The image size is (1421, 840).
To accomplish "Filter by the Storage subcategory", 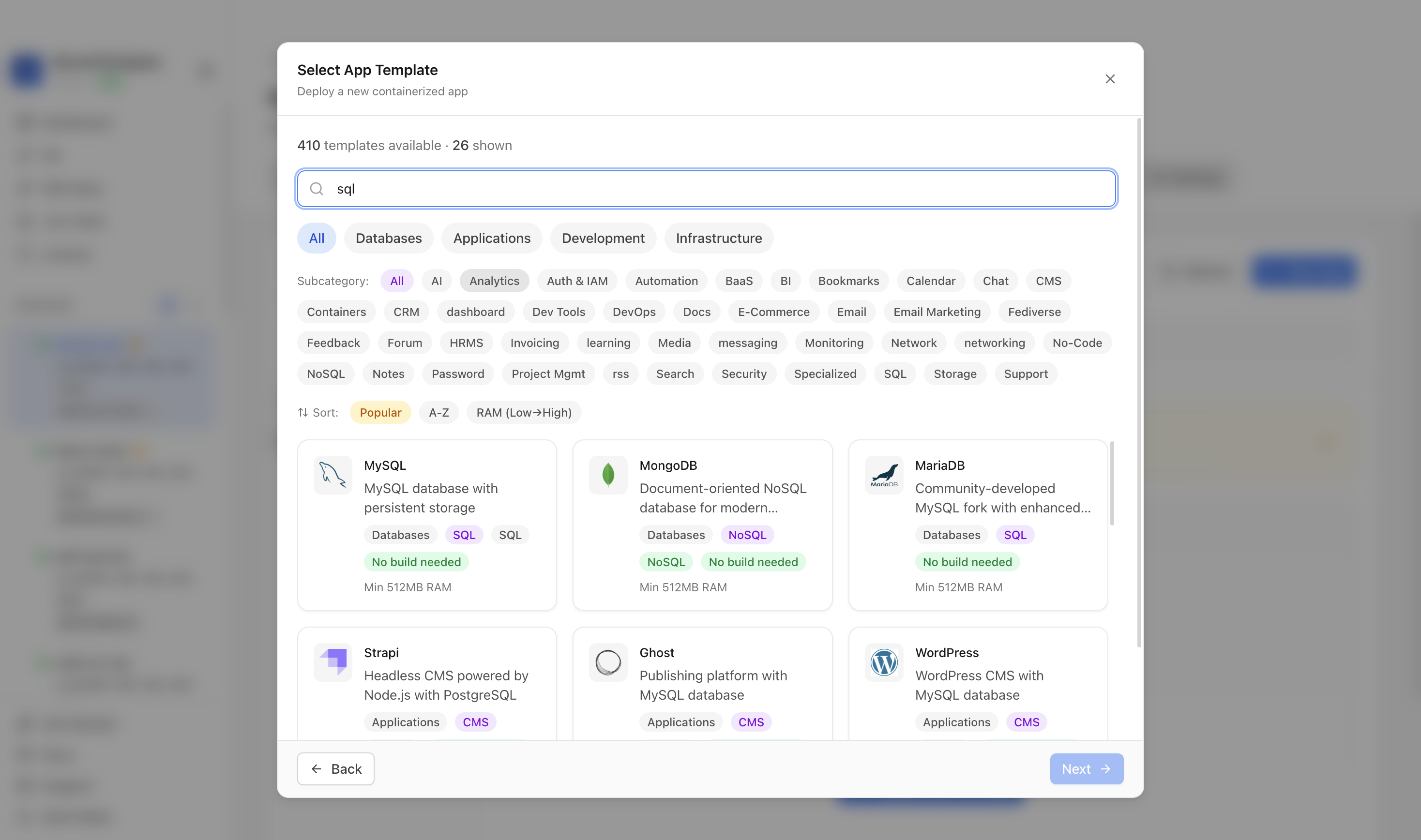I will (x=954, y=374).
